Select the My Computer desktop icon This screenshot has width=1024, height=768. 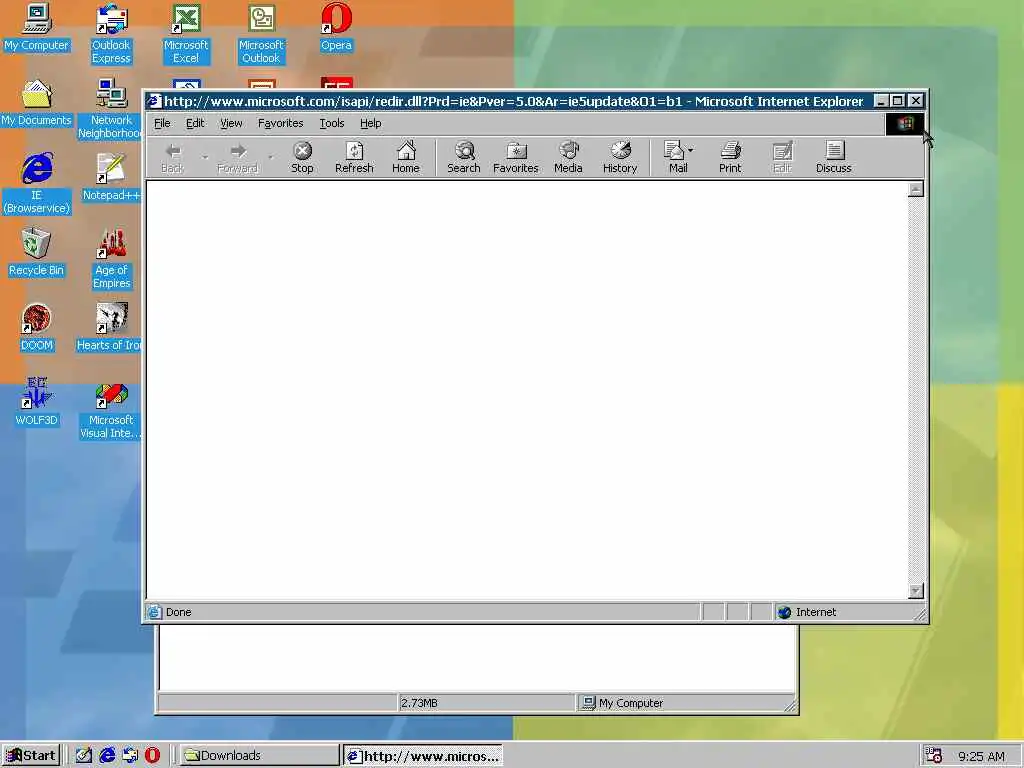[36, 28]
